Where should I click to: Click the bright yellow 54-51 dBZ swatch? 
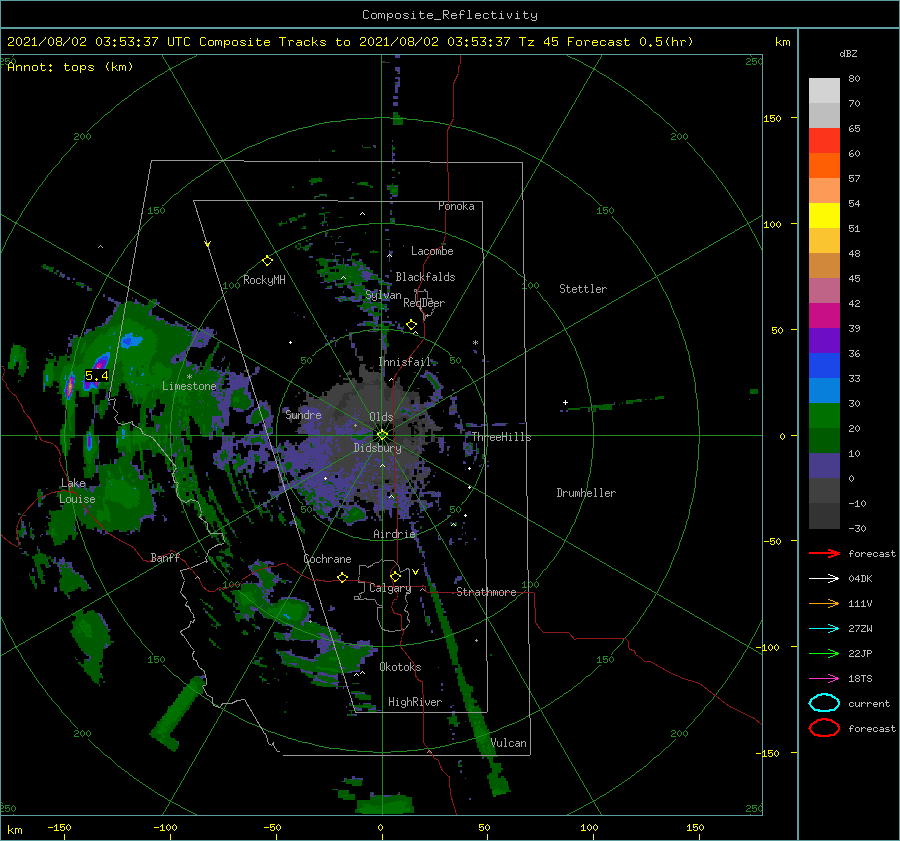tap(824, 216)
